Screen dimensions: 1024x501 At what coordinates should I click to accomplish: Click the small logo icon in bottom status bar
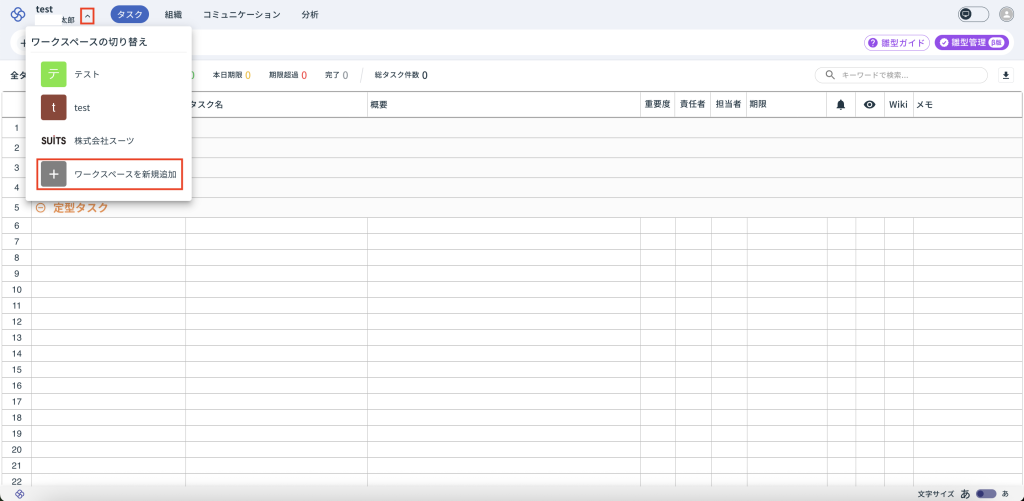[x=19, y=494]
